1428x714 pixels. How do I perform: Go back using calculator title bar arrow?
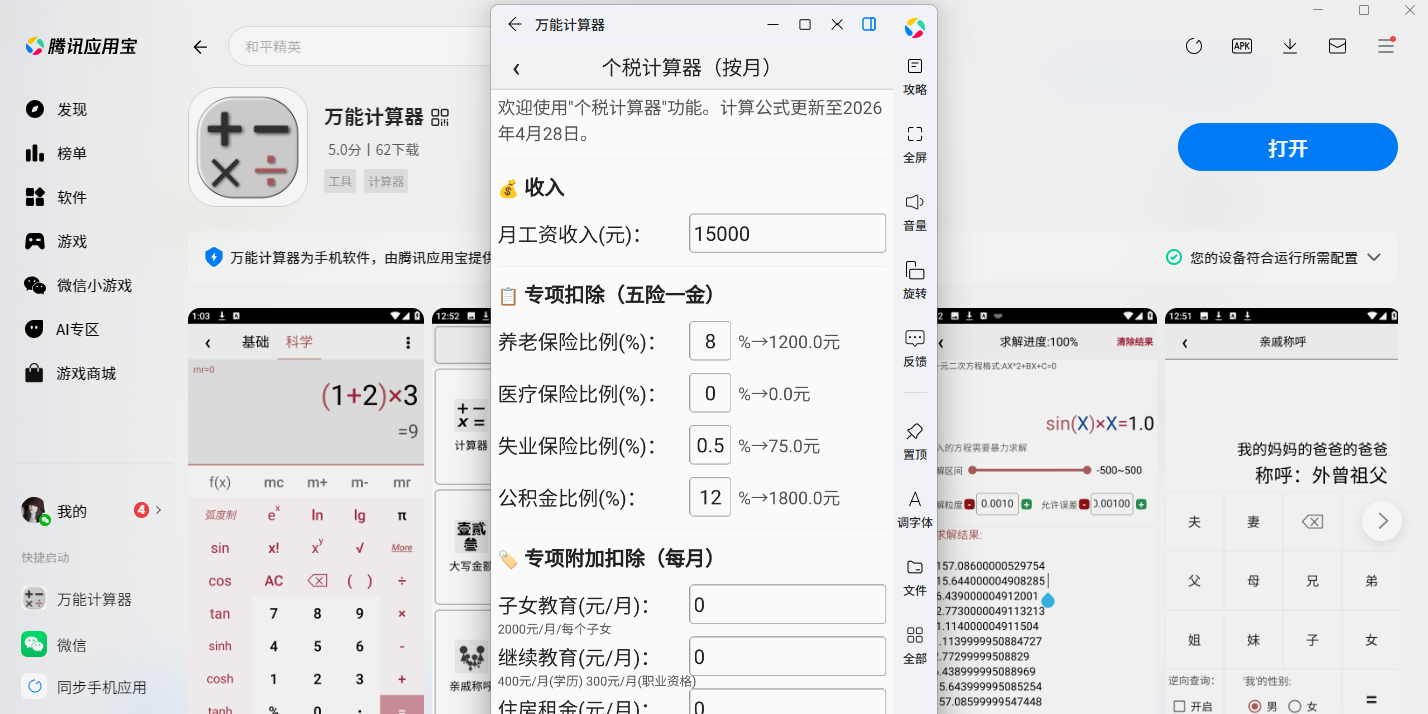point(515,24)
